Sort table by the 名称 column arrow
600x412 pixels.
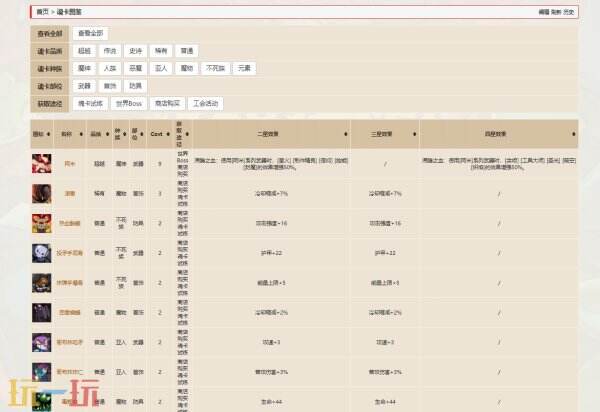(81, 134)
